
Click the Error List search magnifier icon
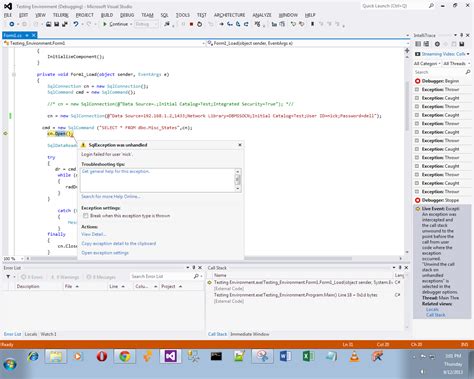(196, 276)
